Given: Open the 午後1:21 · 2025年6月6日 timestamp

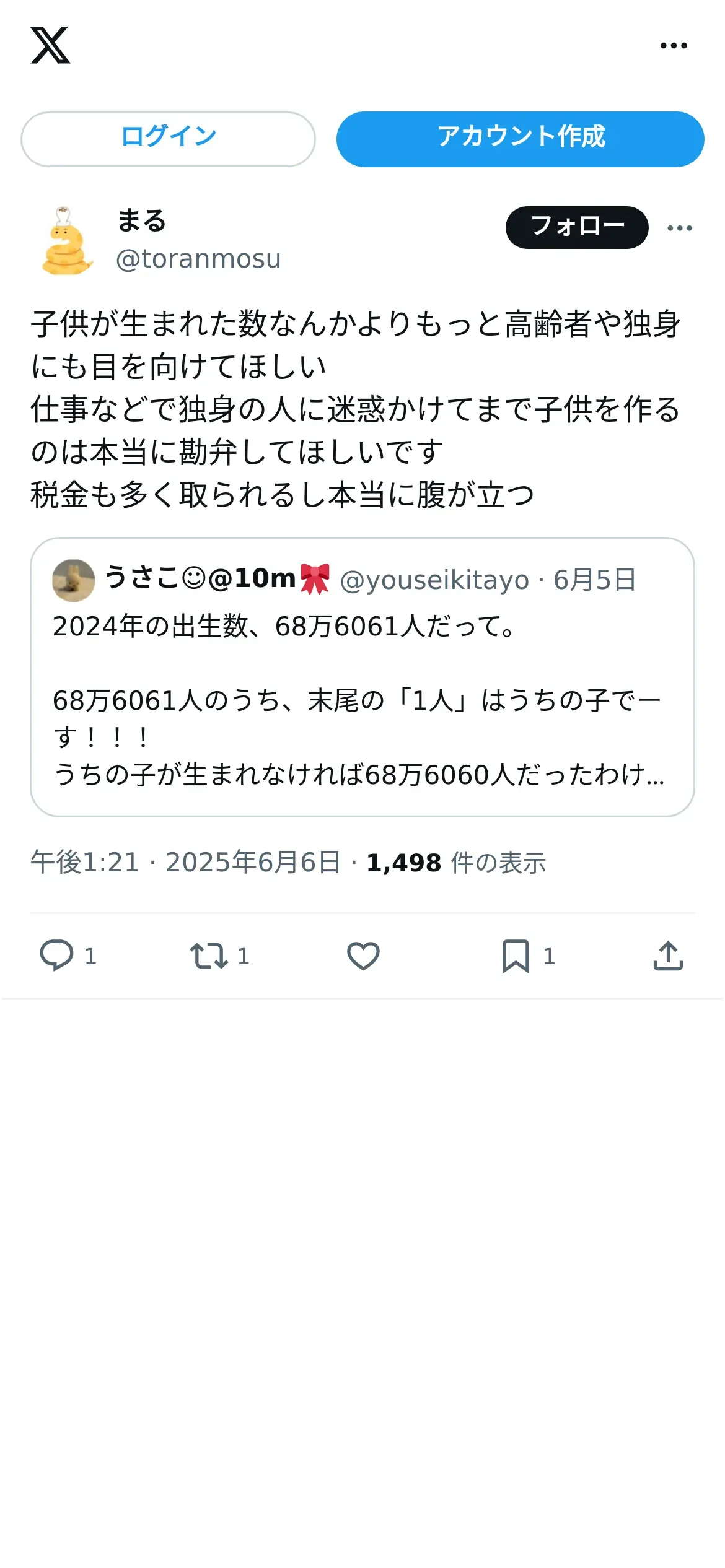Looking at the screenshot, I should click(x=186, y=862).
